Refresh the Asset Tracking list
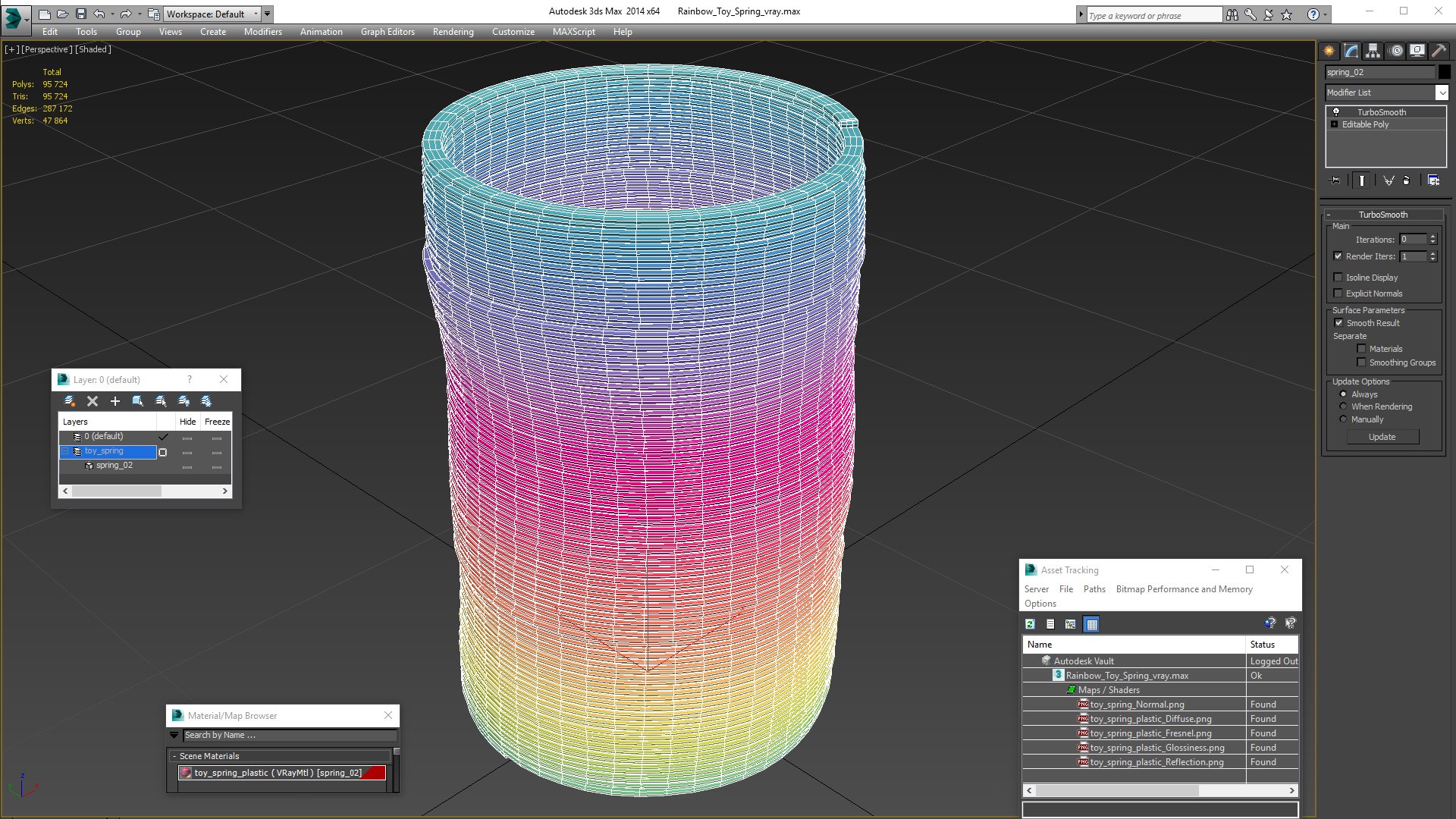The height and width of the screenshot is (819, 1456). point(1030,624)
